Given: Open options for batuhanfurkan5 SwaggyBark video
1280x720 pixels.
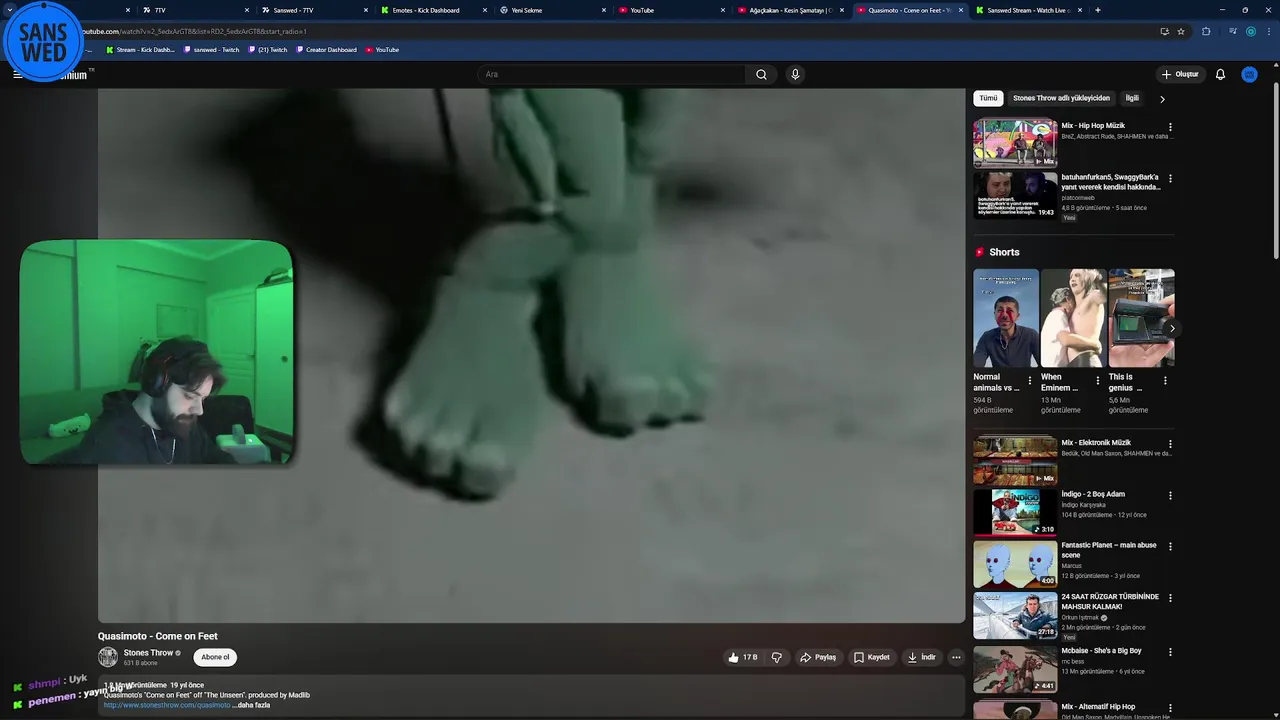Looking at the screenshot, I should click(1170, 179).
